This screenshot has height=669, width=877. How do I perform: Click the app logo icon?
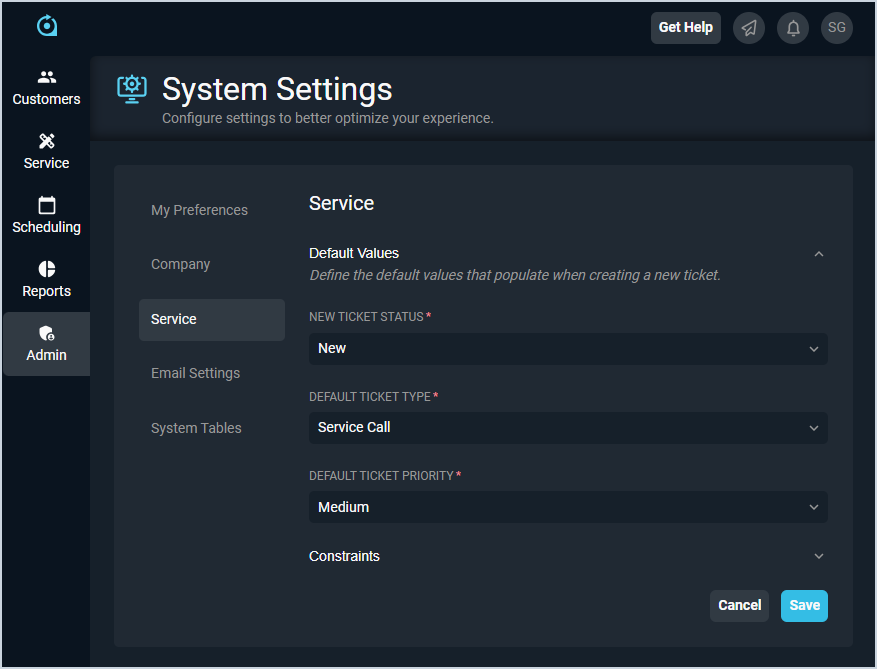47,26
